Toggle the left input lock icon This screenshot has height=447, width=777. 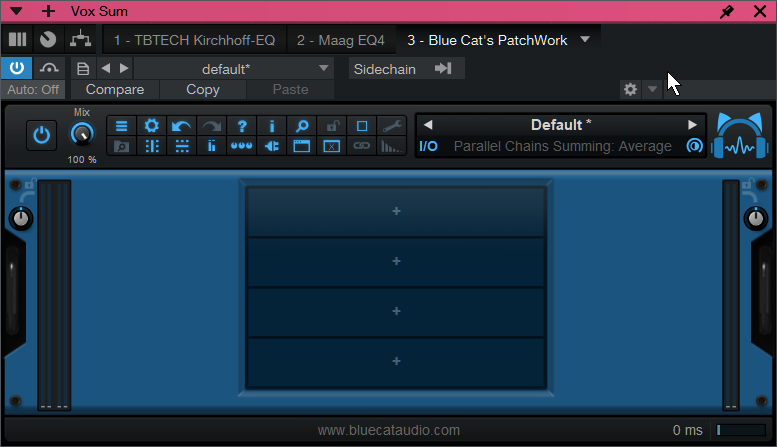(30, 184)
